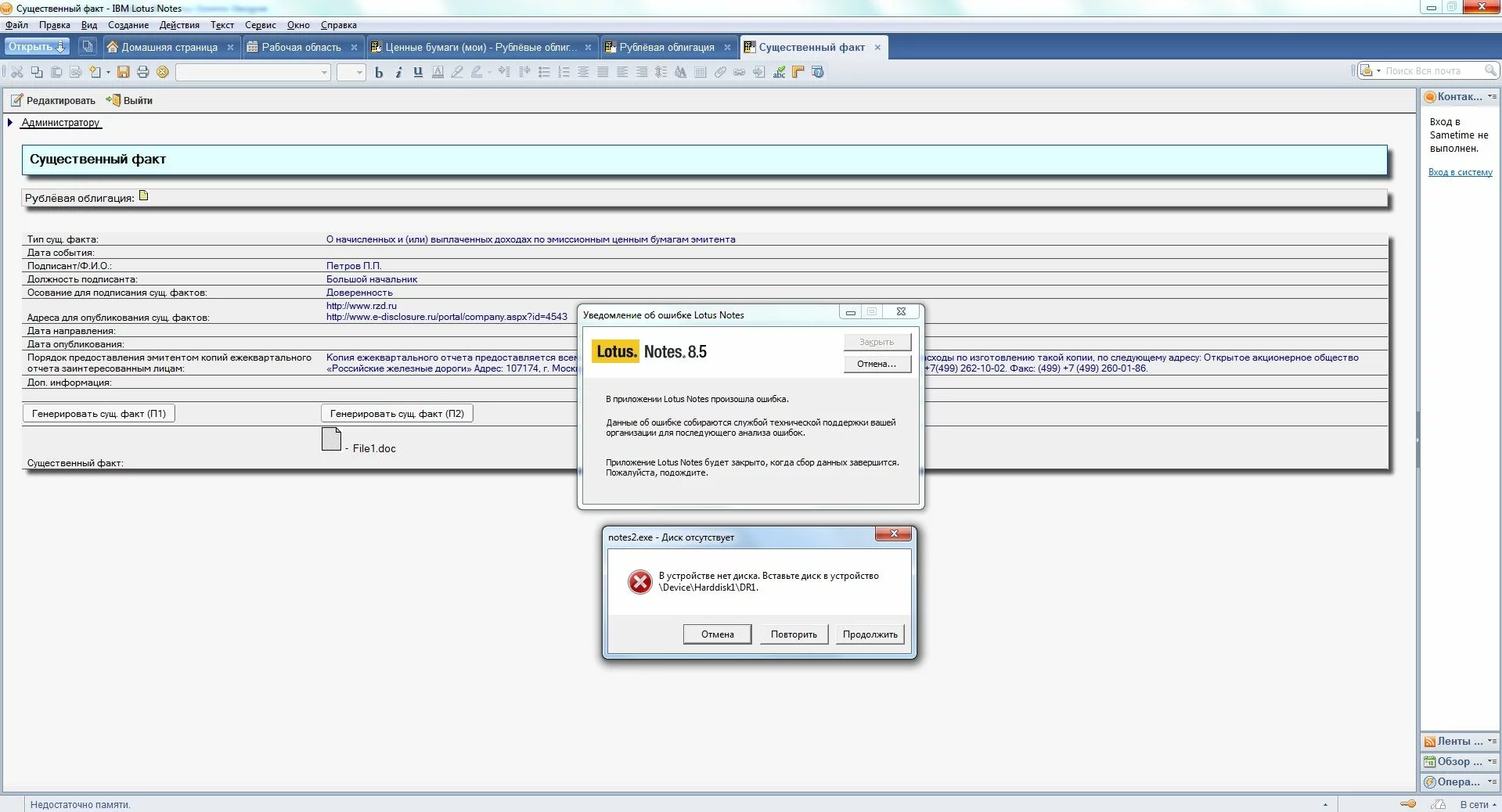
Task: Toggle underline text formatting
Action: coord(418,72)
